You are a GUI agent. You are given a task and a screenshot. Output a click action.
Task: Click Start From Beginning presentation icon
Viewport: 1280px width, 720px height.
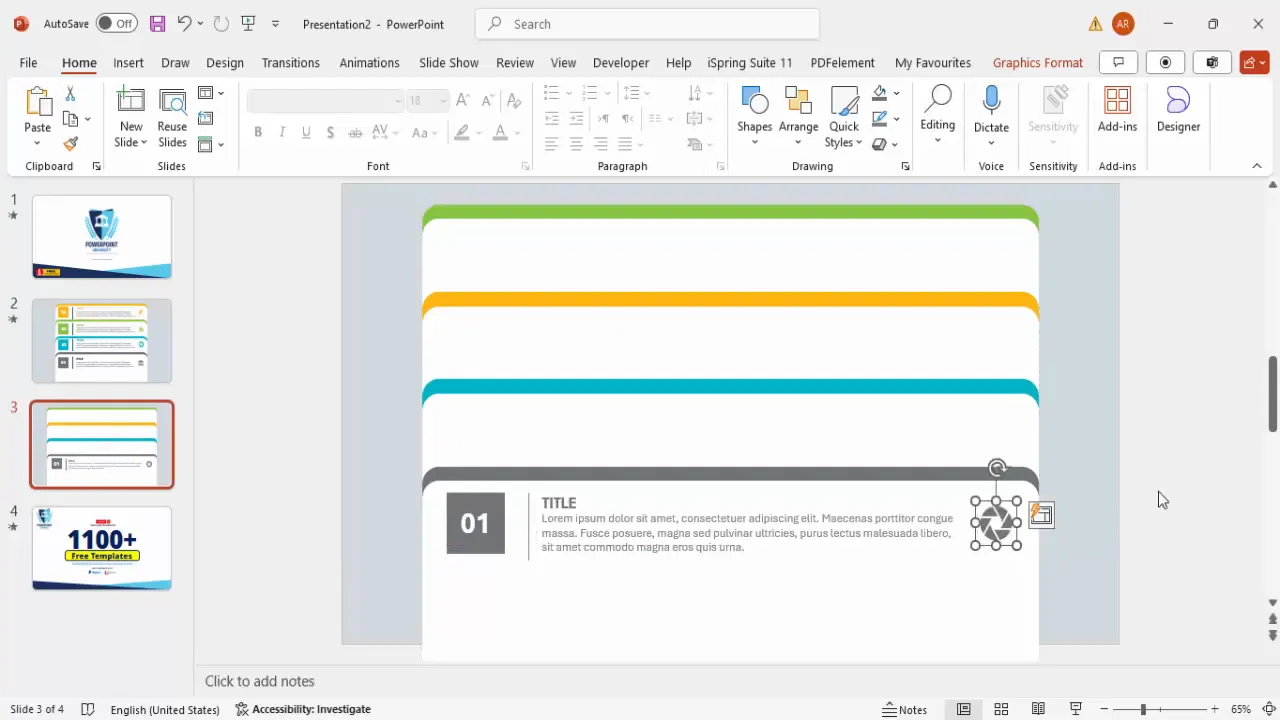click(x=248, y=23)
